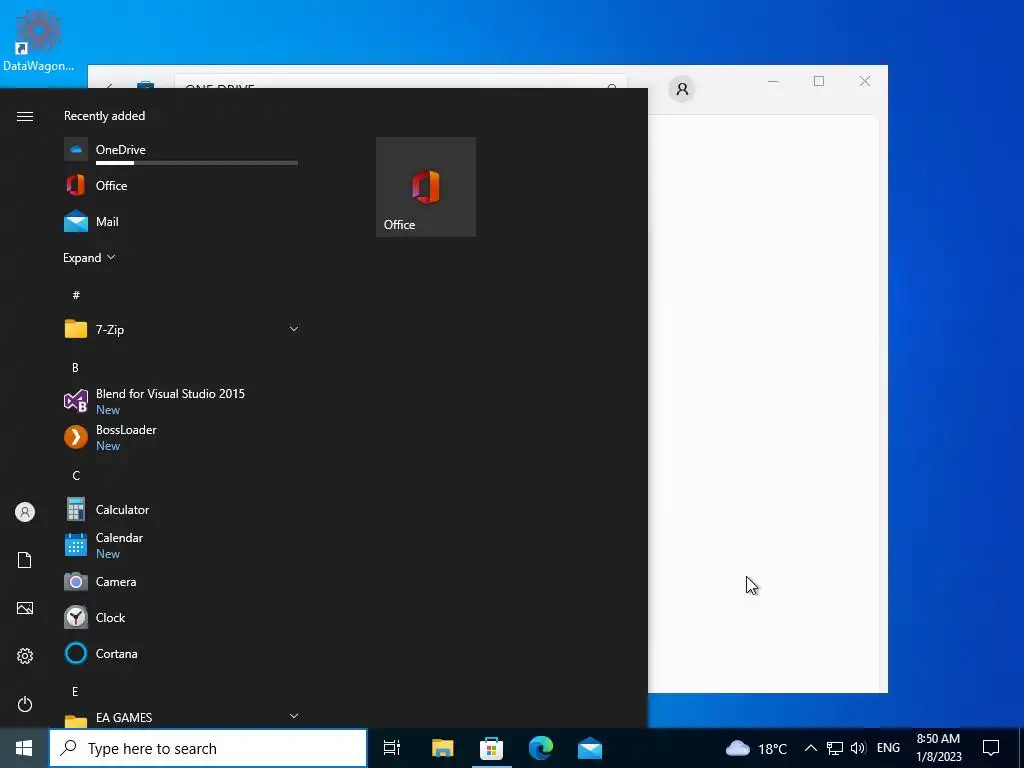
Task: Open Office in Recently added list
Action: click(x=182, y=185)
